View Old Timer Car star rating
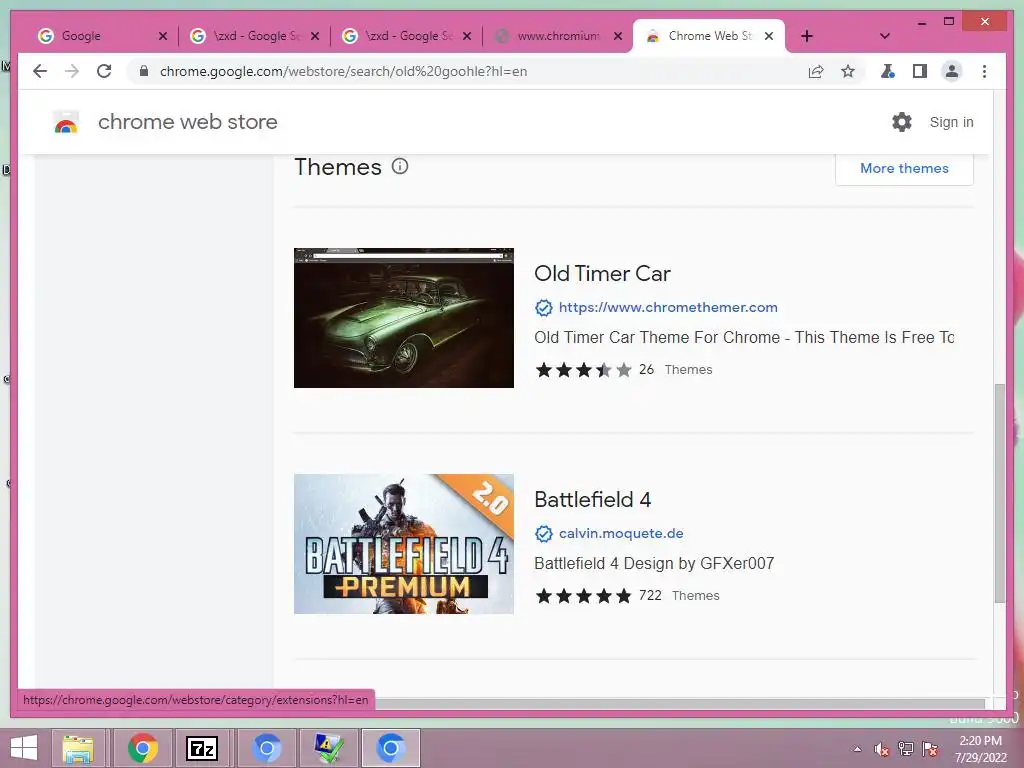The height and width of the screenshot is (768, 1024). coord(583,370)
